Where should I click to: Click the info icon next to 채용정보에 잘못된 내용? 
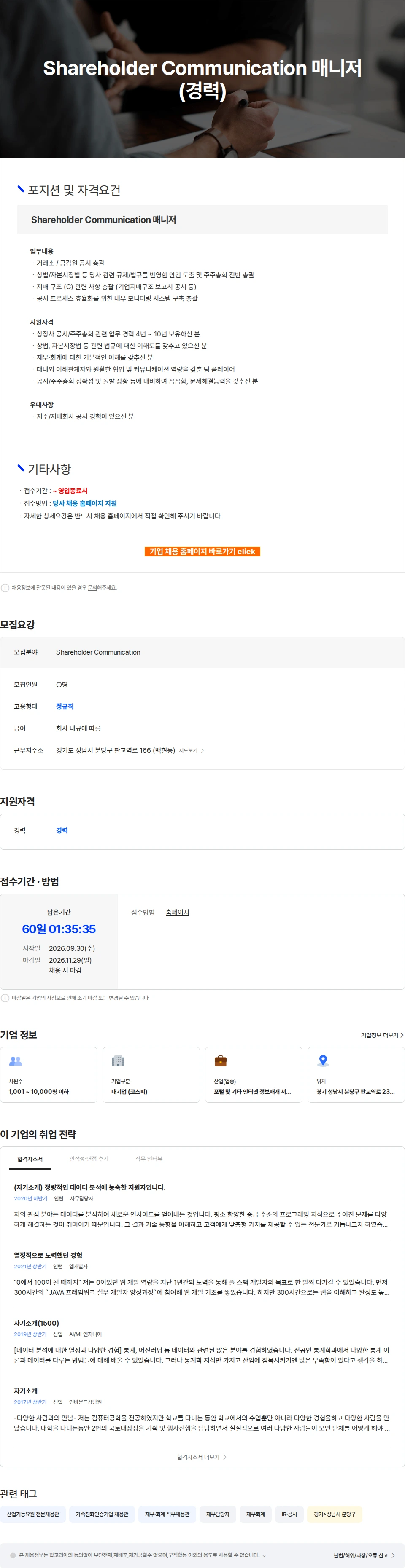click(5, 588)
